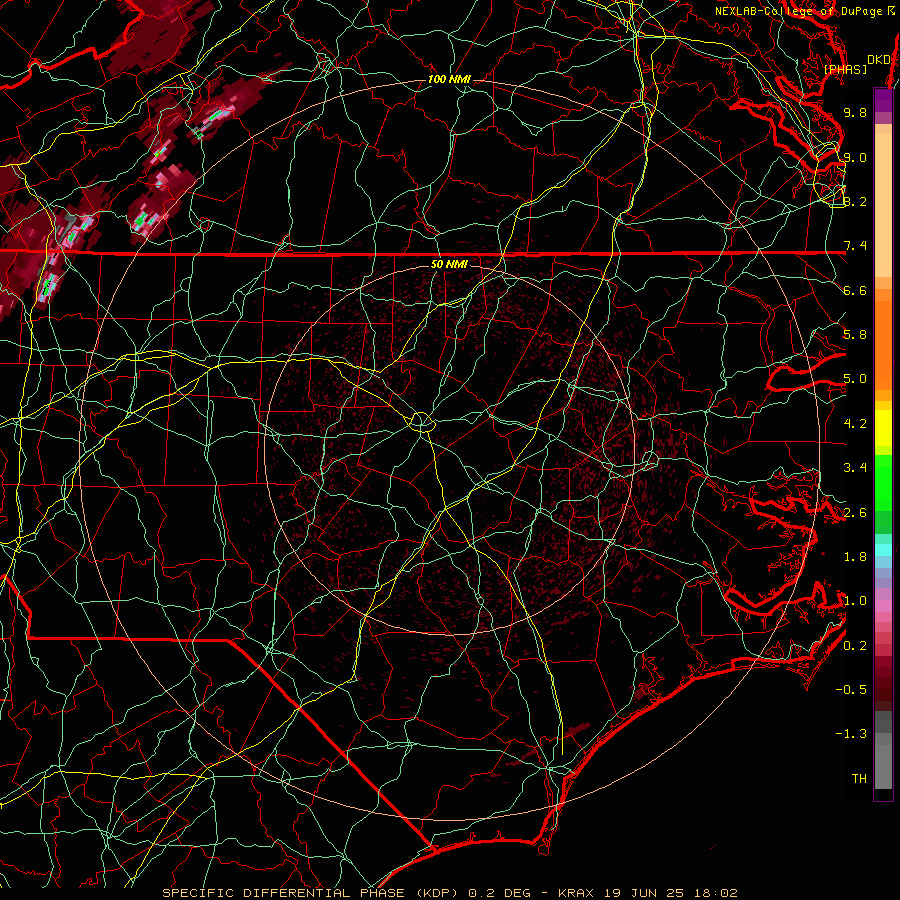This screenshot has width=900, height=900.
Task: Select the 9.8 value on color scale
Action: point(855,112)
